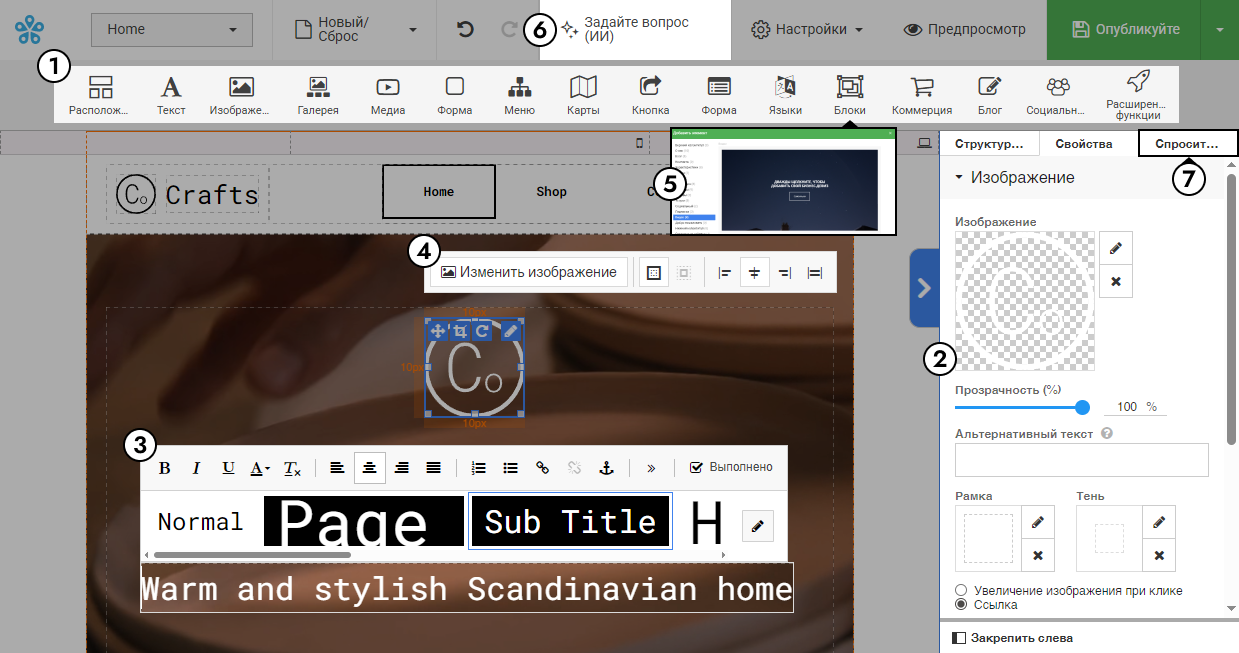Open the Галерея gallery tool
The image size is (1239, 653).
pos(318,96)
